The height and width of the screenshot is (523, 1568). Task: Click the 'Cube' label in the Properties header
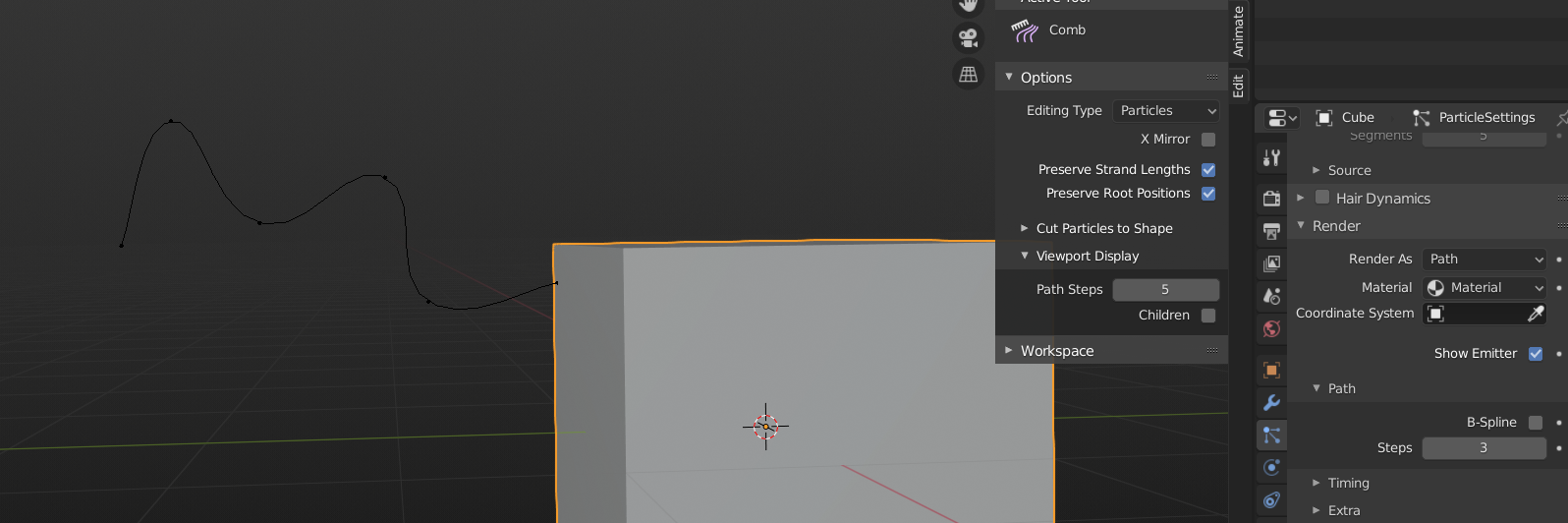[1358, 117]
